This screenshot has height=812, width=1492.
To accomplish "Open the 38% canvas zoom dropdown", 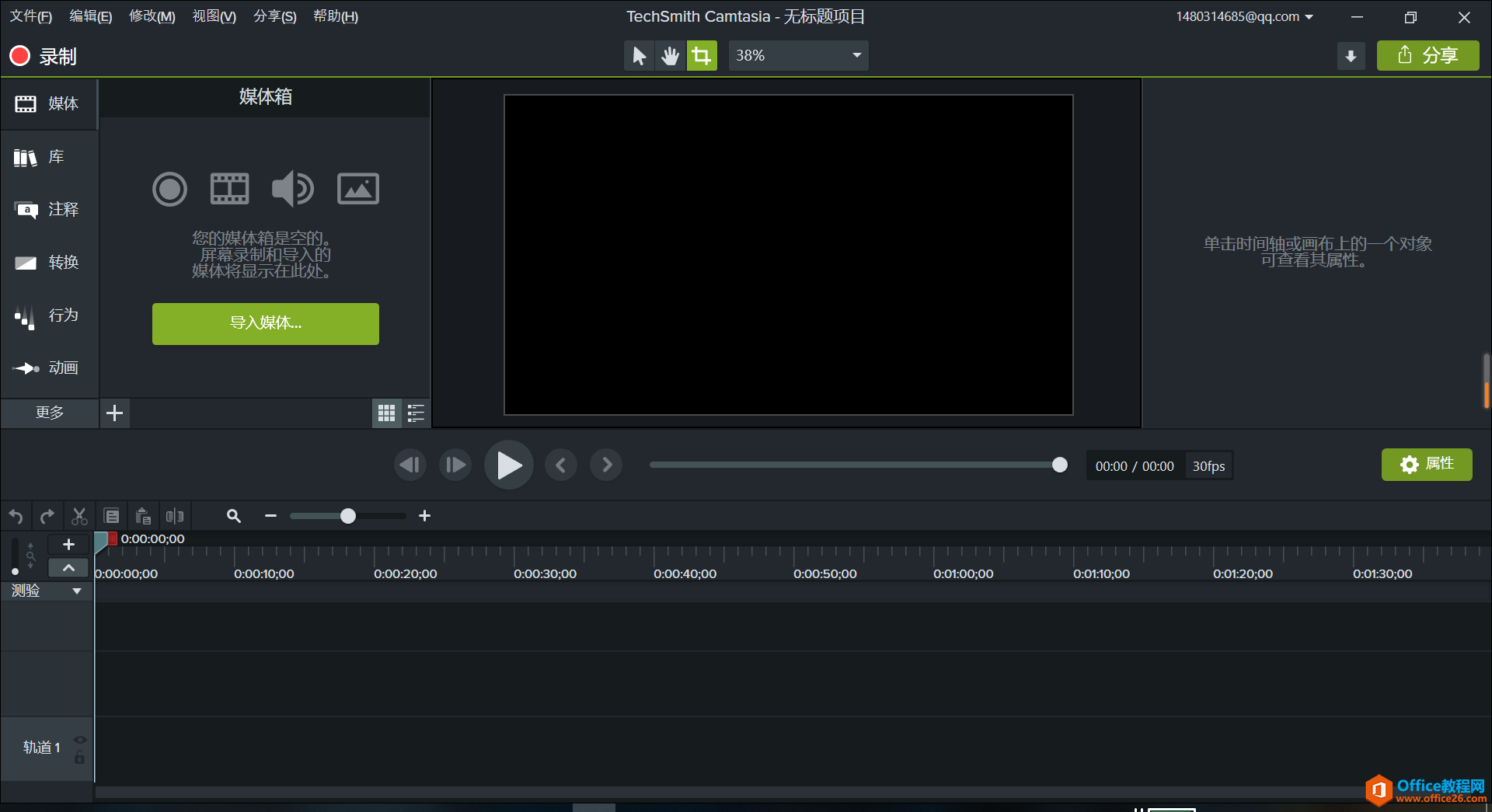I will click(798, 56).
